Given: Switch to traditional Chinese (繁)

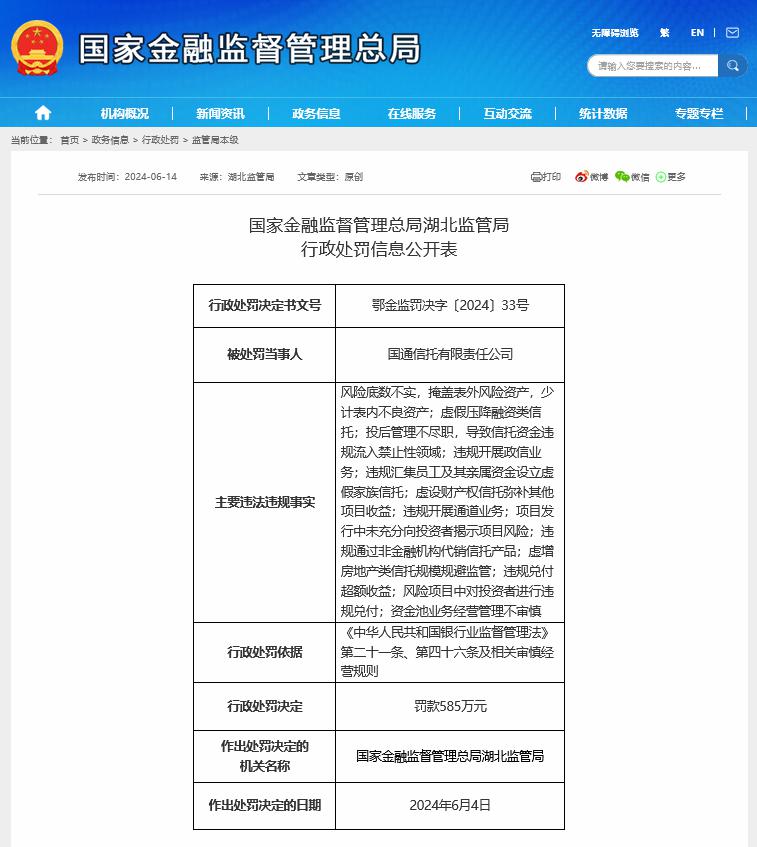Looking at the screenshot, I should coord(665,33).
